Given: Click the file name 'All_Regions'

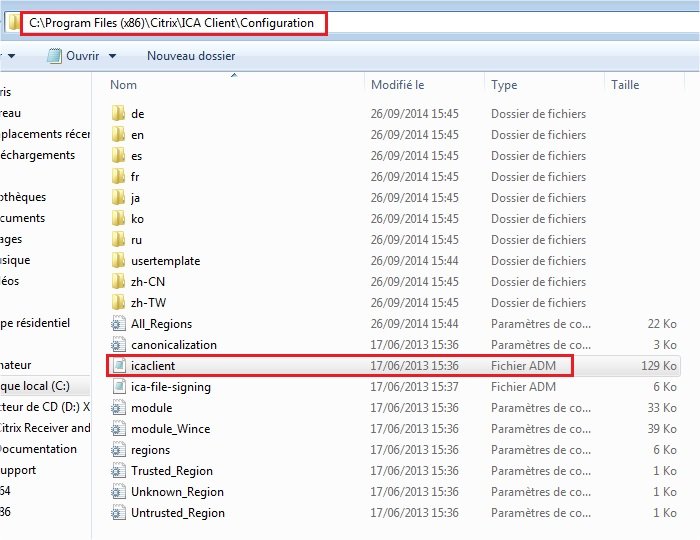Looking at the screenshot, I should click(x=161, y=324).
